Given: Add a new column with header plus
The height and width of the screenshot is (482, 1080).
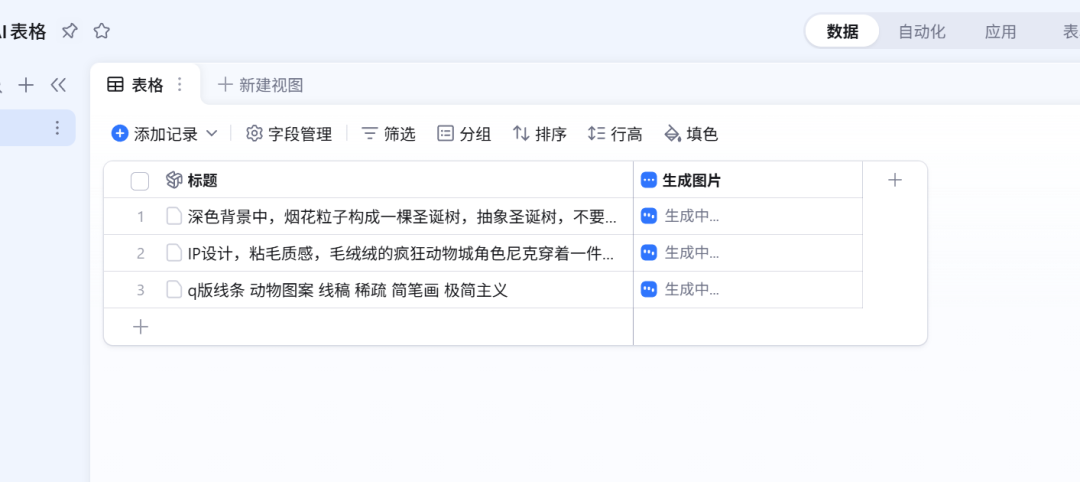Looking at the screenshot, I should coord(895,180).
